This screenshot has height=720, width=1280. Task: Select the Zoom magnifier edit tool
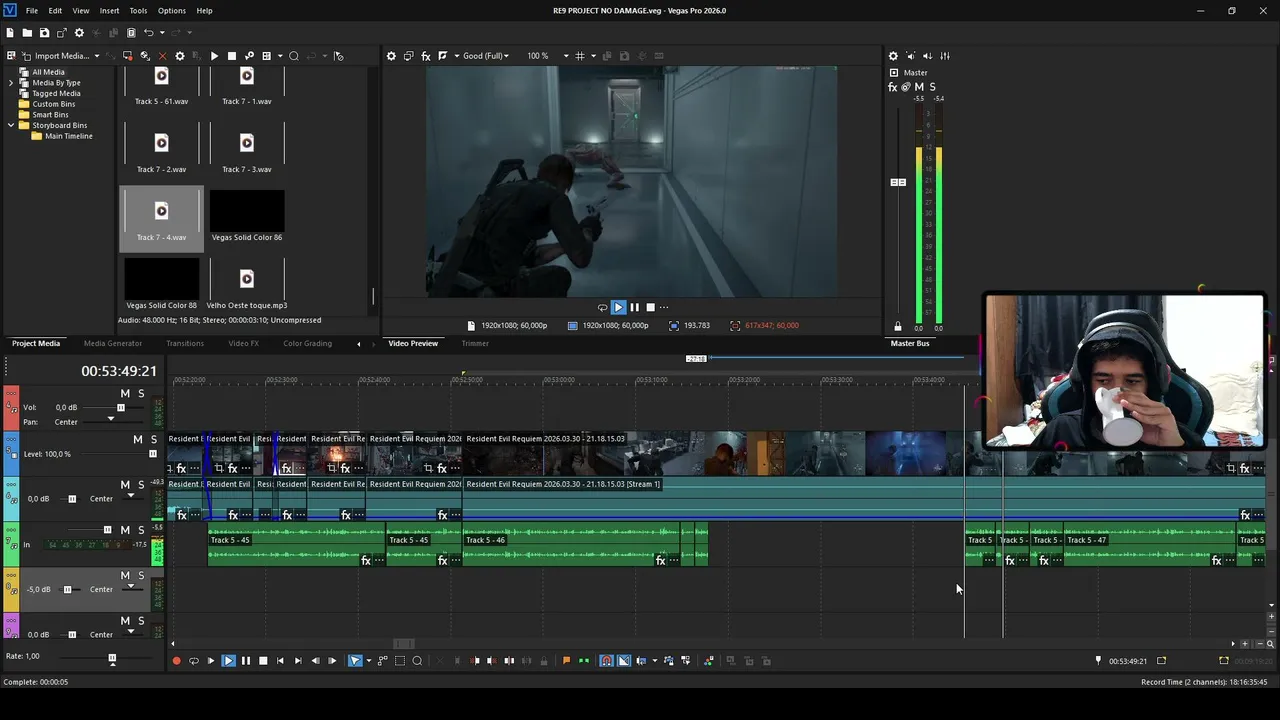pyautogui.click(x=418, y=661)
